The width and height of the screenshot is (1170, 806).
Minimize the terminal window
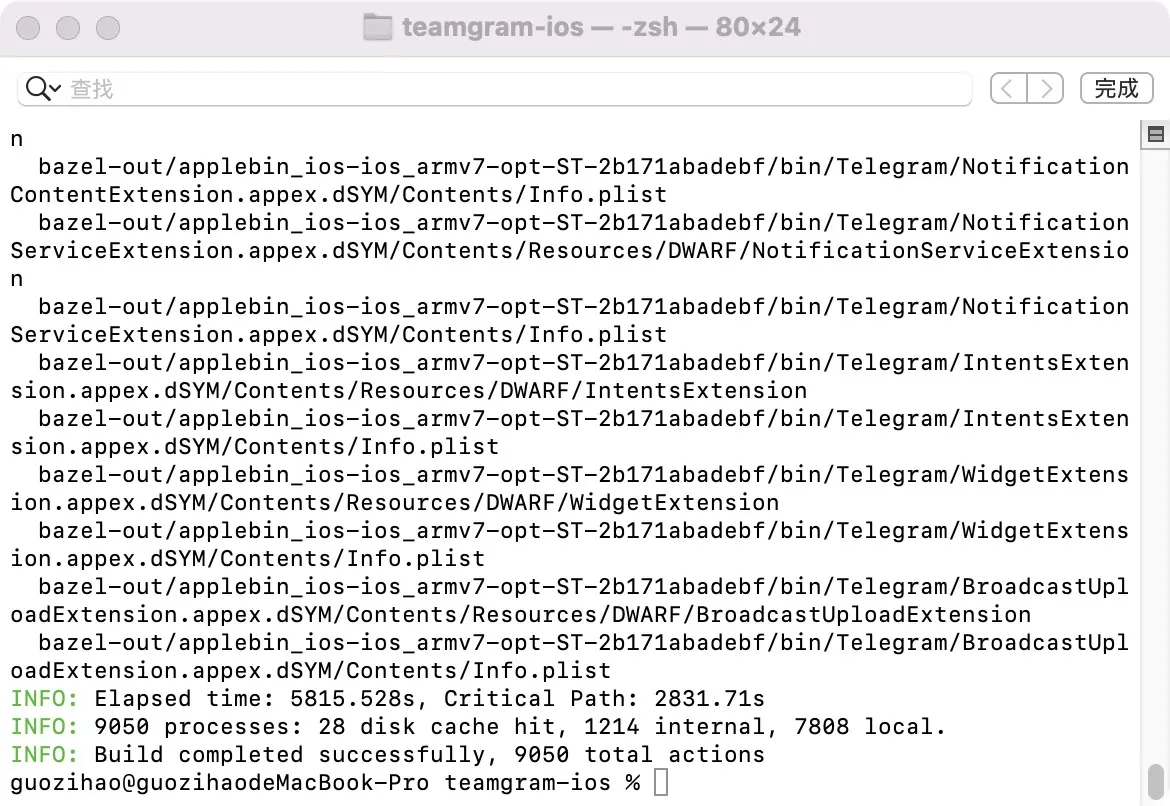[x=68, y=27]
